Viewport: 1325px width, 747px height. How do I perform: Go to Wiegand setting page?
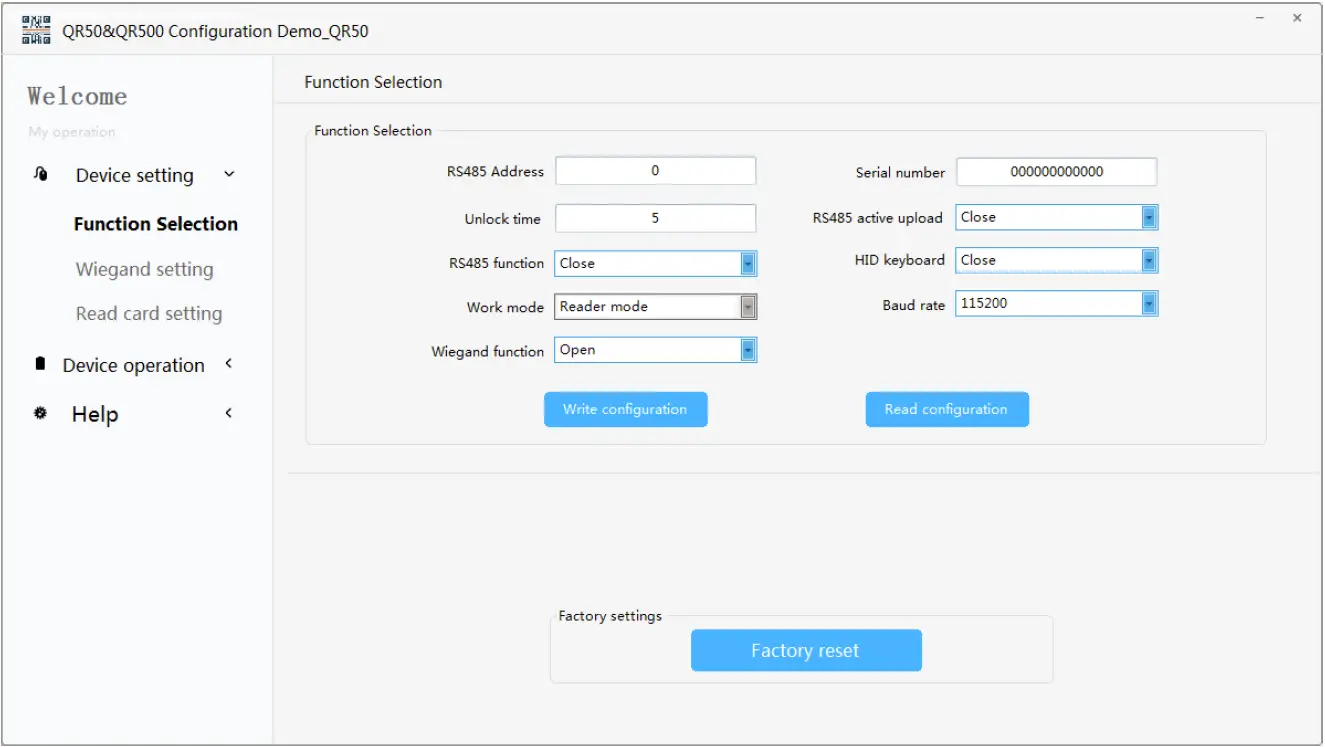(145, 269)
